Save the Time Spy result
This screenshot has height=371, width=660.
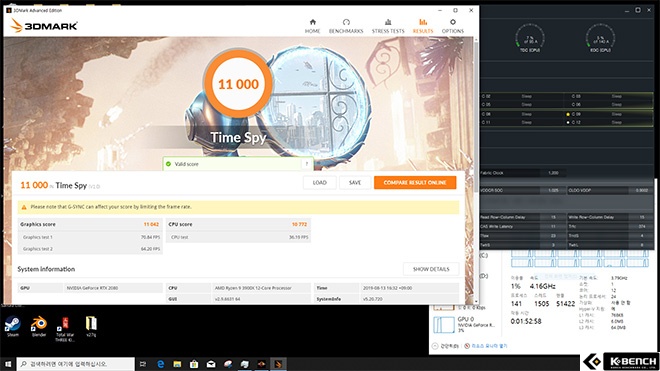click(355, 182)
